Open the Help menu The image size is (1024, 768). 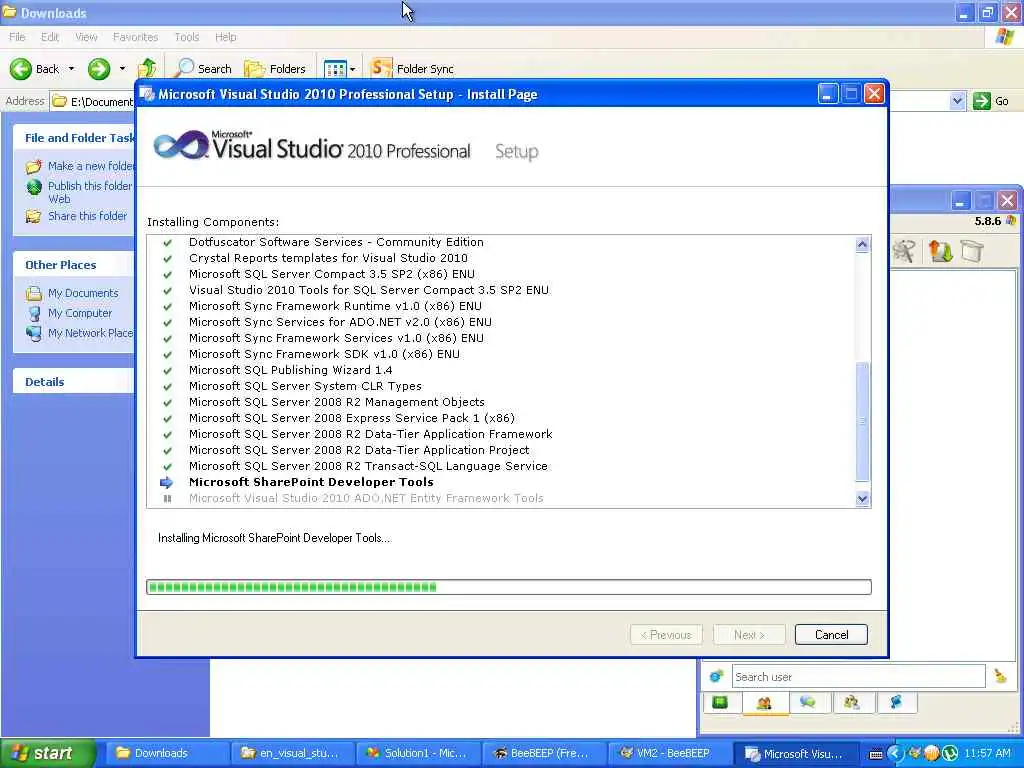225,37
